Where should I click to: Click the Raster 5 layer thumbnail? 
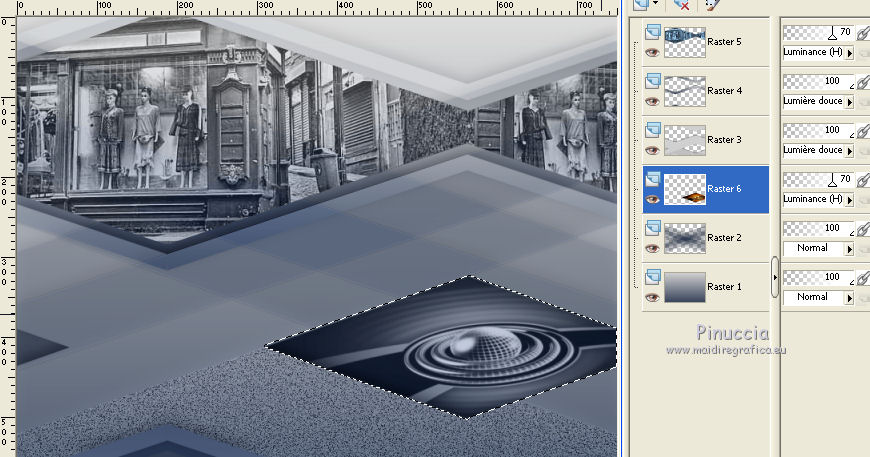(x=685, y=42)
